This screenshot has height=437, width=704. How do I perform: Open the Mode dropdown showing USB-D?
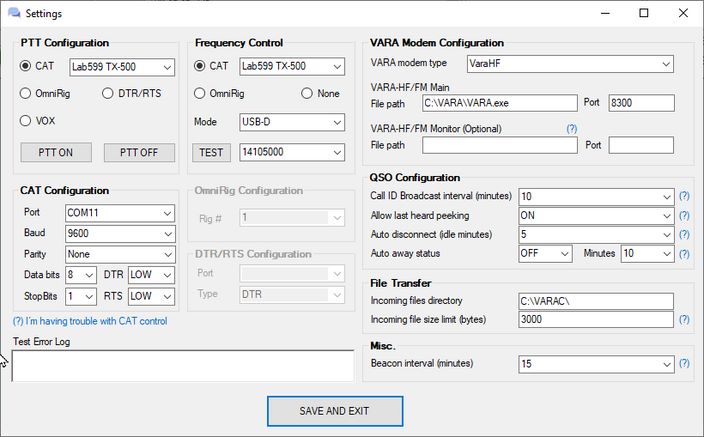tap(292, 122)
